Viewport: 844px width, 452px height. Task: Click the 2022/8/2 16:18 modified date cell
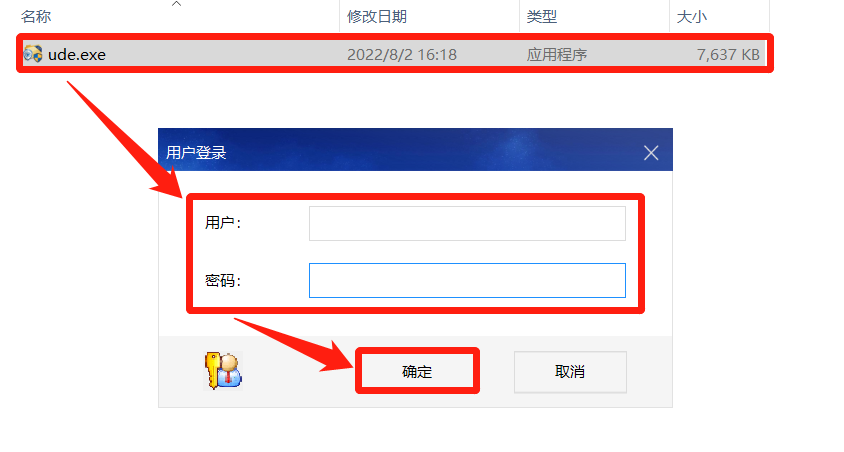[402, 54]
